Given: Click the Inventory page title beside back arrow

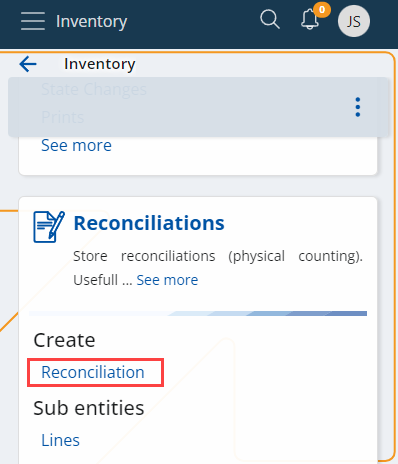Looking at the screenshot, I should point(100,64).
